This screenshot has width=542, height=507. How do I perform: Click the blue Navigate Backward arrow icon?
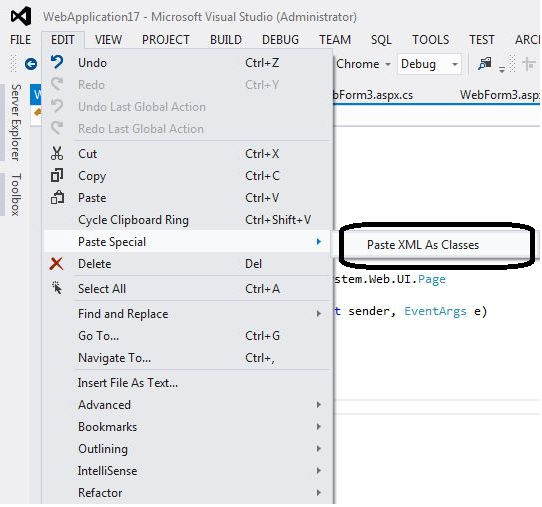click(x=31, y=64)
